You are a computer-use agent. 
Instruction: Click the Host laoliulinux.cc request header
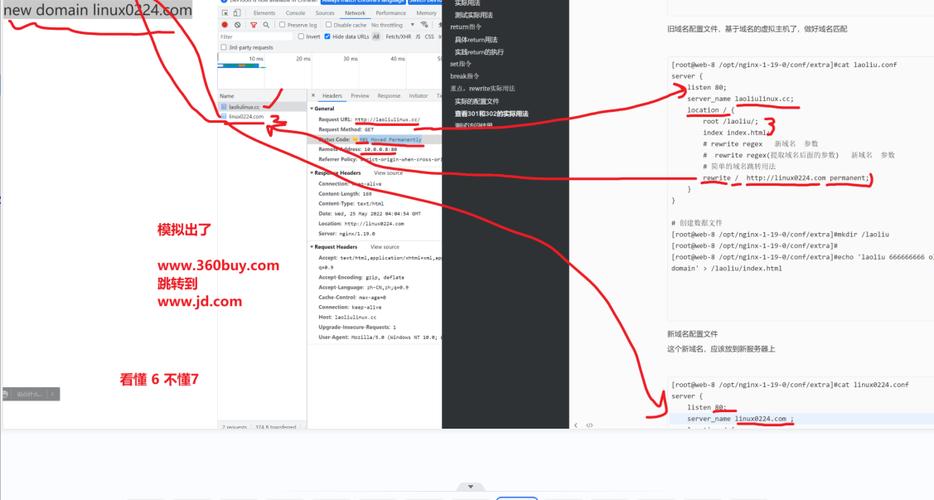coord(347,317)
